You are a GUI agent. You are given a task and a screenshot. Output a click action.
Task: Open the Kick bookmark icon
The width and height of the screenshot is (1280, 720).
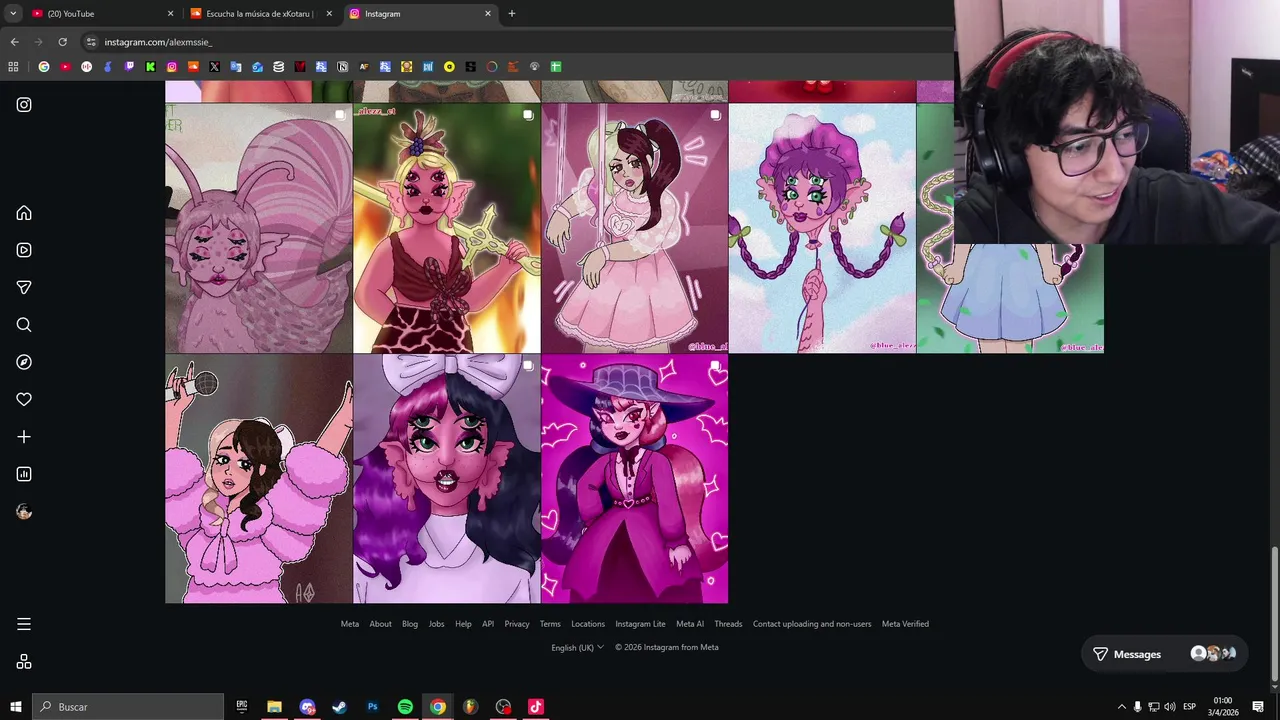(150, 67)
